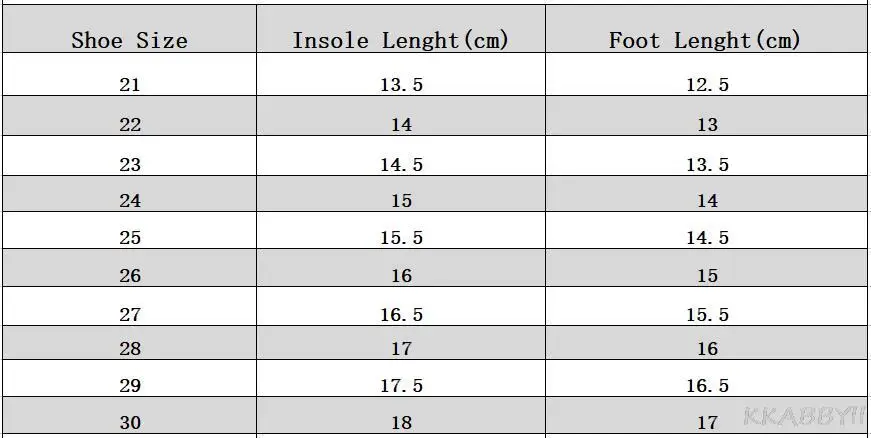
Task: Select the shoe size 30 cell
Action: (130, 422)
